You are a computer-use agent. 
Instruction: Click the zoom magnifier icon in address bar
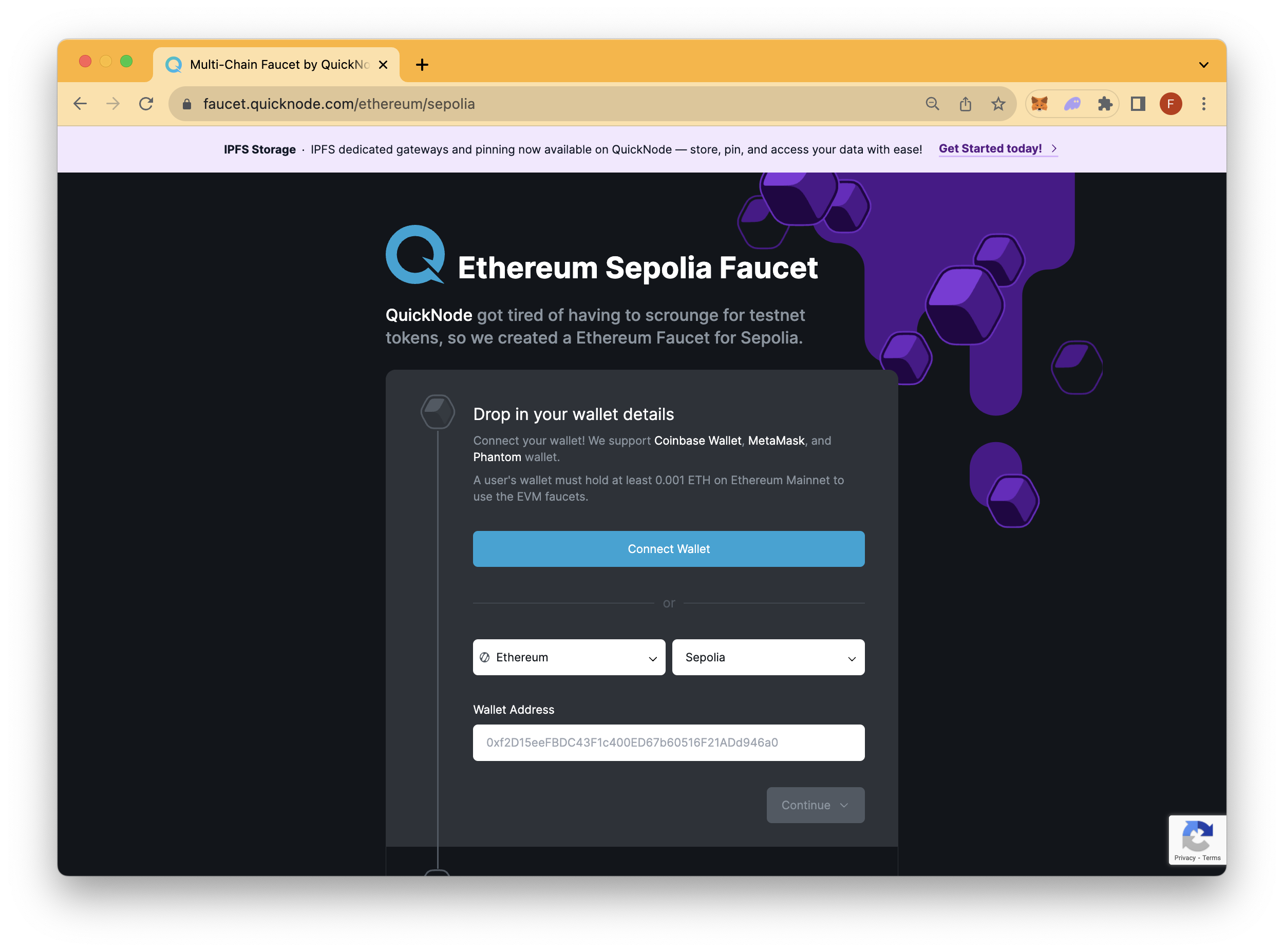pos(933,104)
